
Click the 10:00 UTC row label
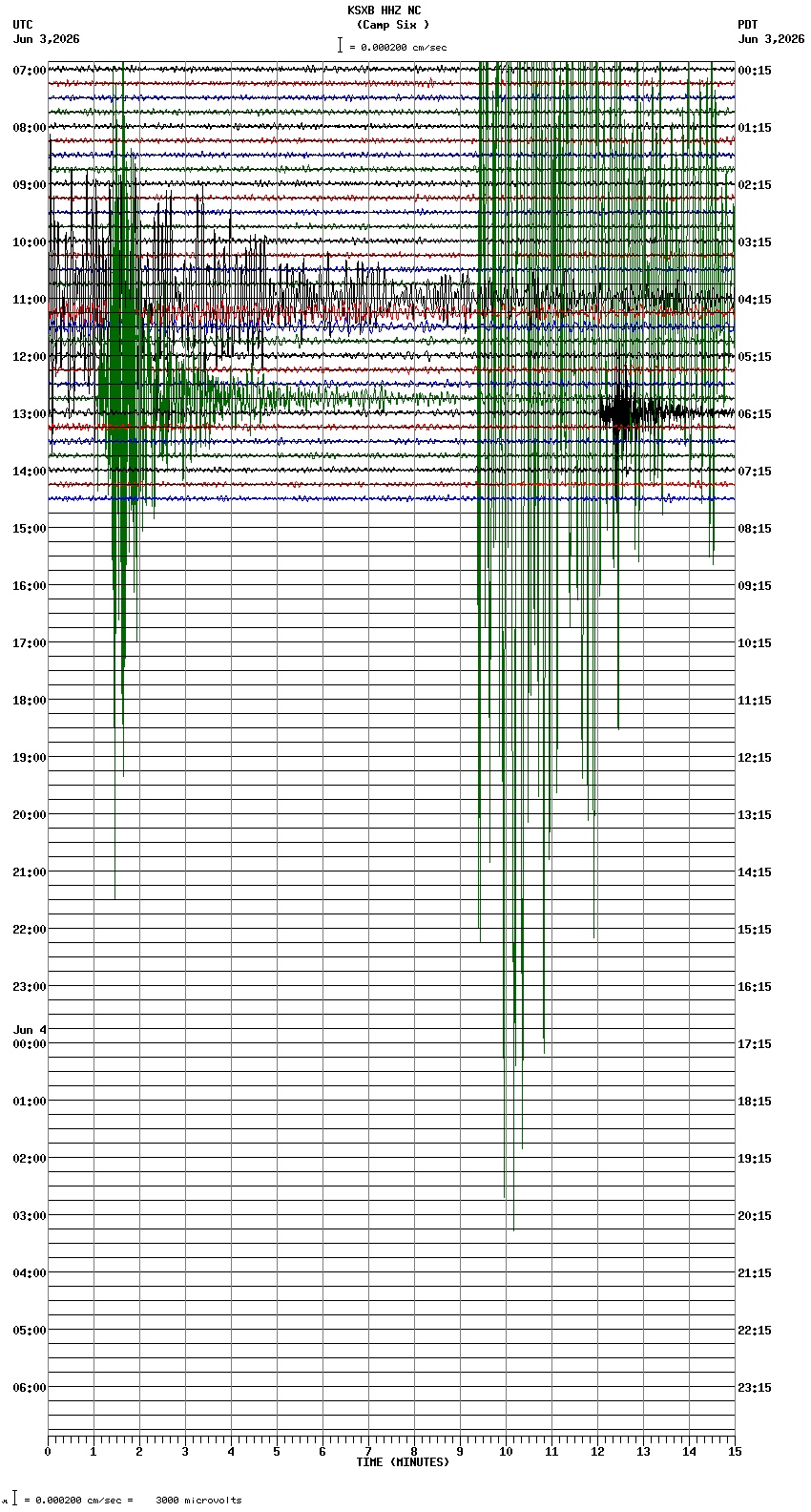[x=30, y=241]
